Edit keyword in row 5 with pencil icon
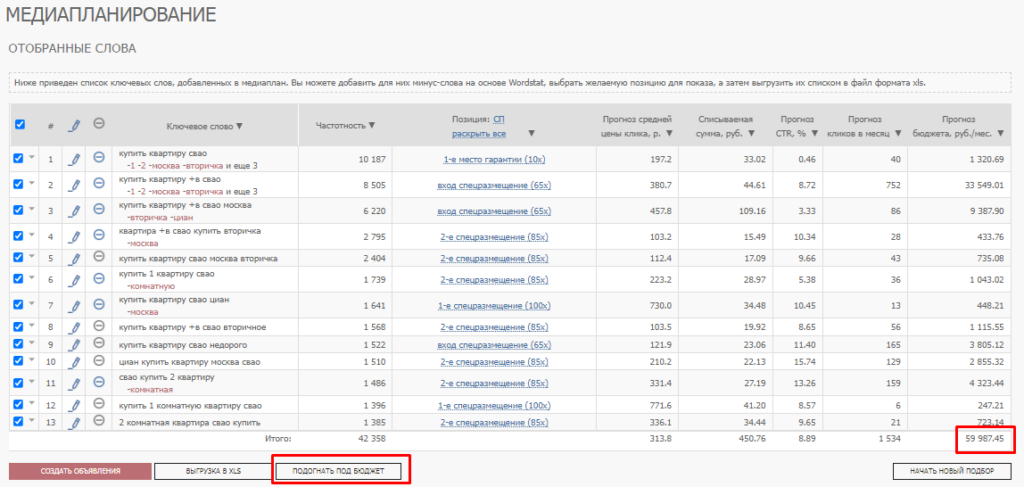This screenshot has width=1024, height=487. click(x=73, y=258)
